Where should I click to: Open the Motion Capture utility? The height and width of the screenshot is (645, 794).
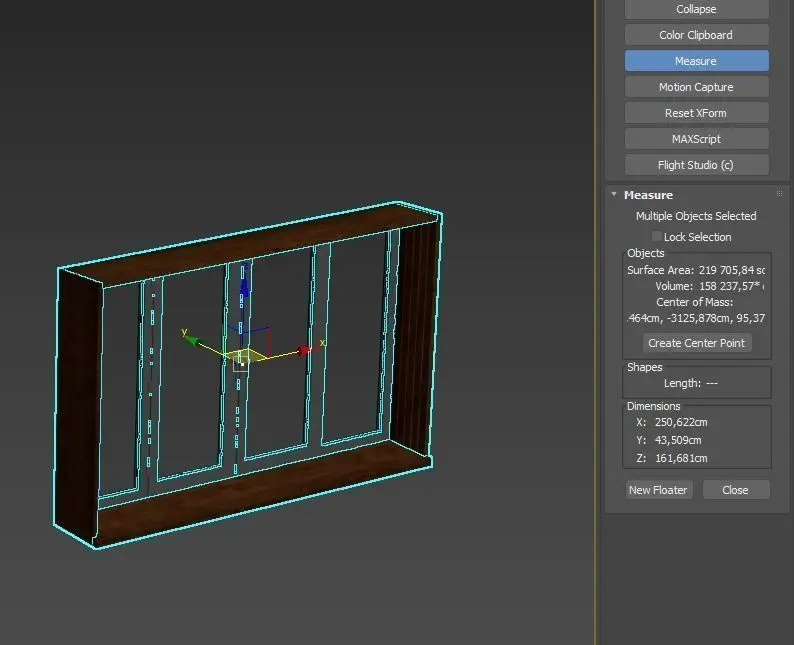[x=696, y=87]
